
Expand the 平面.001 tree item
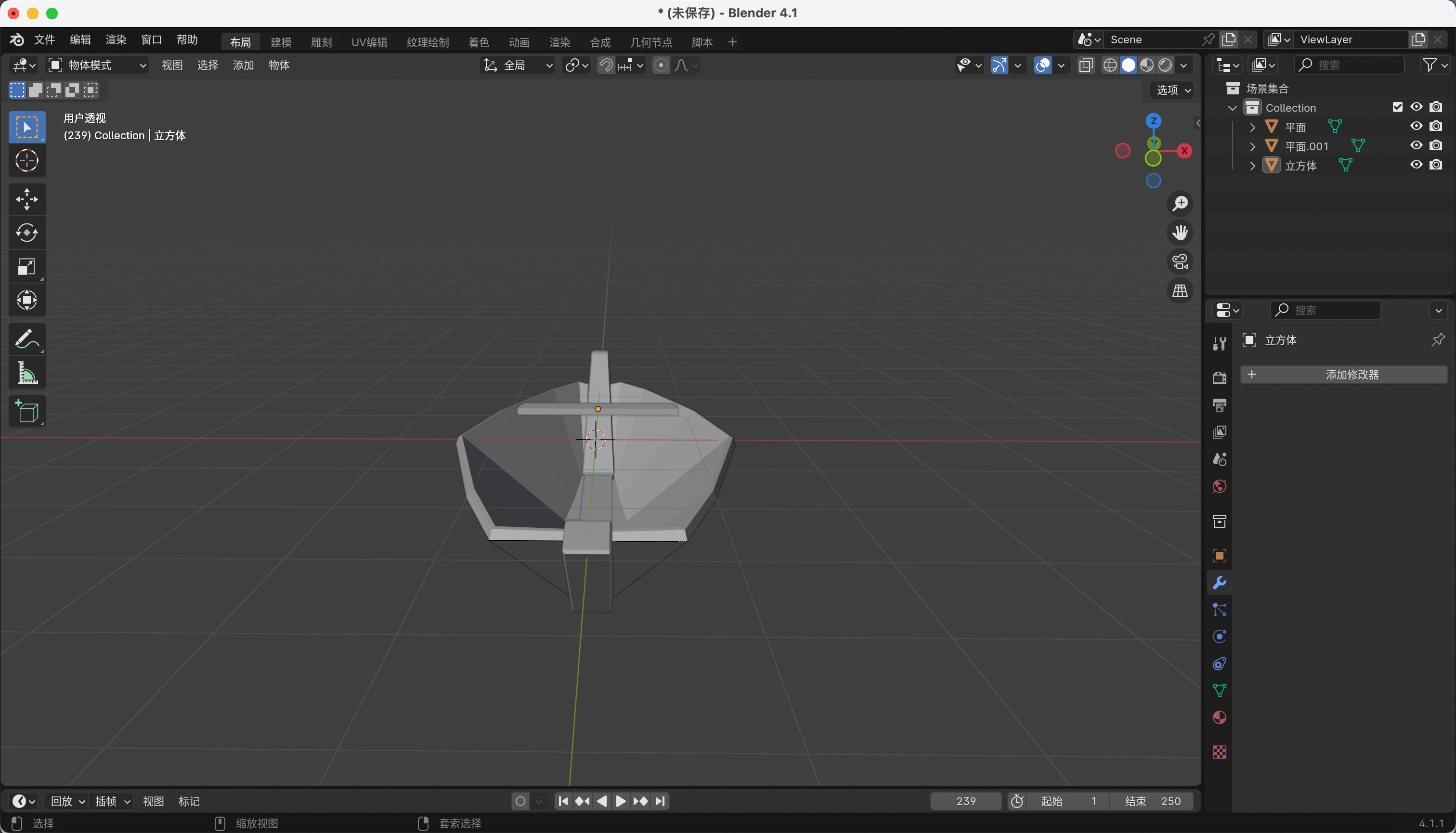(1252, 146)
